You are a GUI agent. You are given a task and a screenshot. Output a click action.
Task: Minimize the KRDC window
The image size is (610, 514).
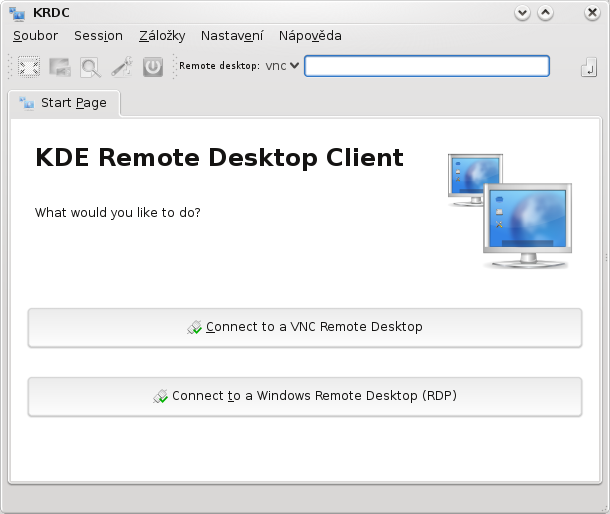tap(522, 13)
